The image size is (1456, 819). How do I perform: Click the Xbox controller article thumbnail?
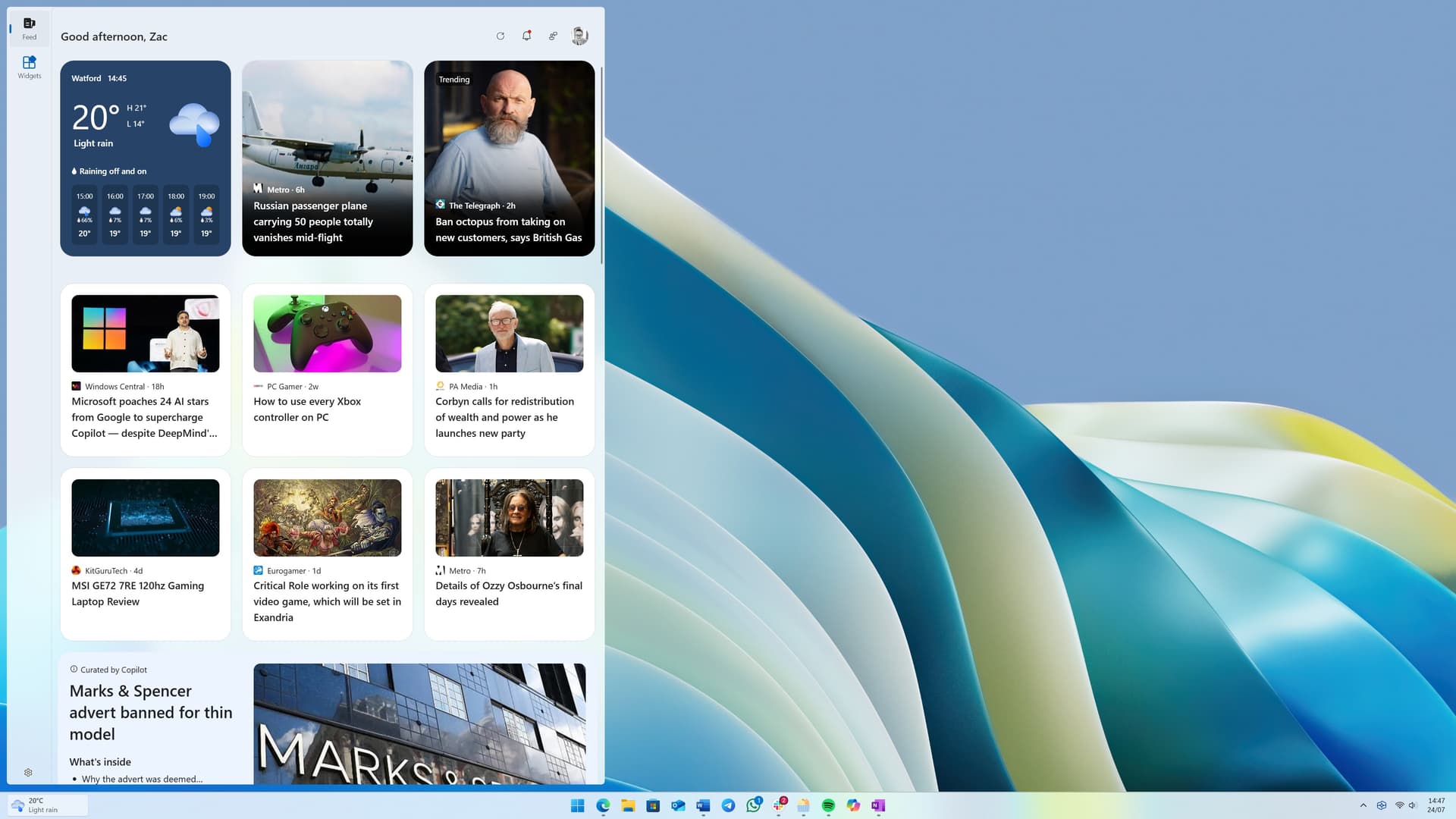point(327,333)
